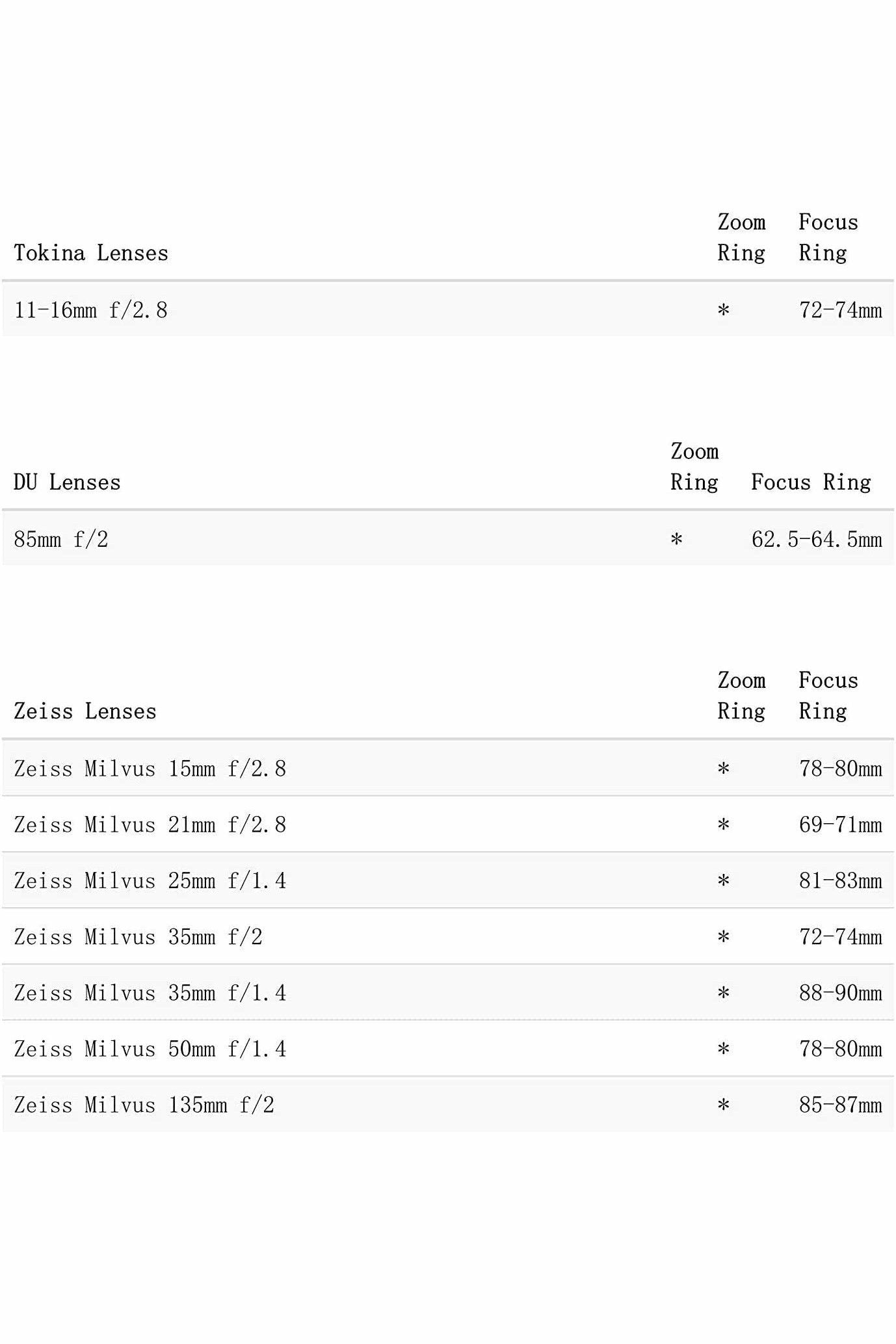The width and height of the screenshot is (896, 1344).
Task: Click the Focus Ring header in DU table
Action: point(811,482)
